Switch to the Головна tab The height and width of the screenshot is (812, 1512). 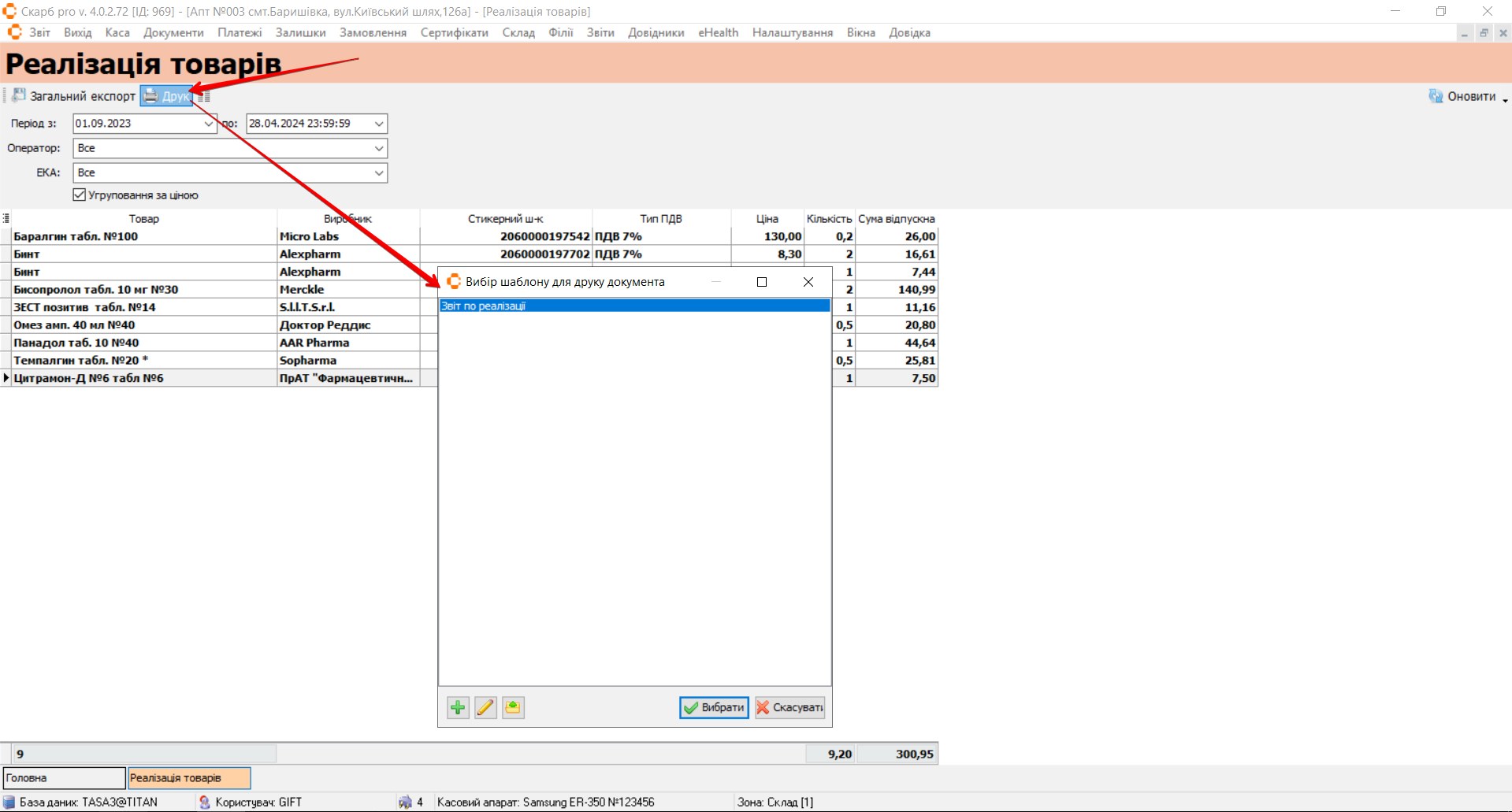63,777
